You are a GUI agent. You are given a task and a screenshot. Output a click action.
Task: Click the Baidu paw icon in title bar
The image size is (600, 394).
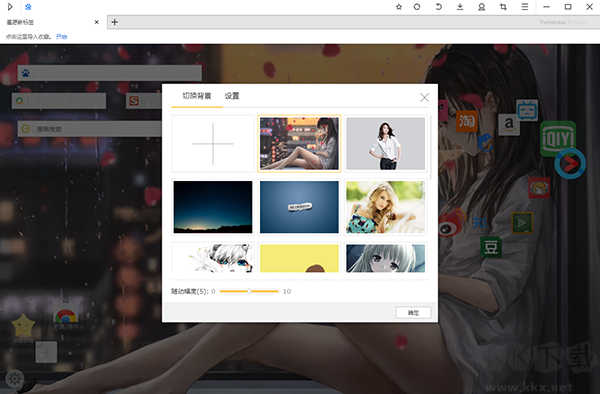(28, 7)
